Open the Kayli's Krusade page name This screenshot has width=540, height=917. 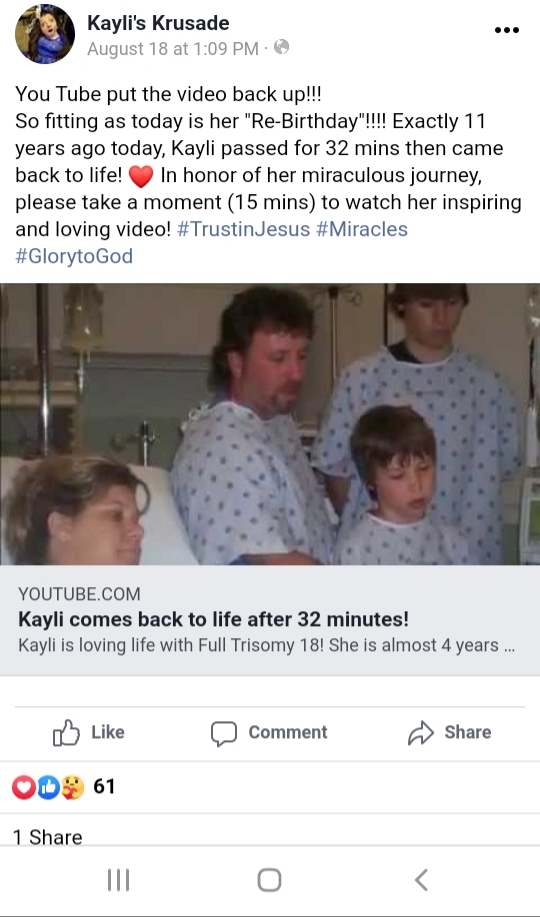[158, 23]
